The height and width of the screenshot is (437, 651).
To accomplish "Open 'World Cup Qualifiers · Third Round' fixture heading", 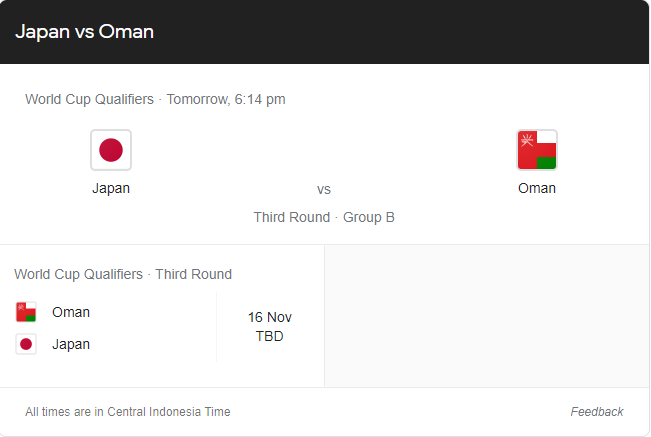I will (x=123, y=274).
